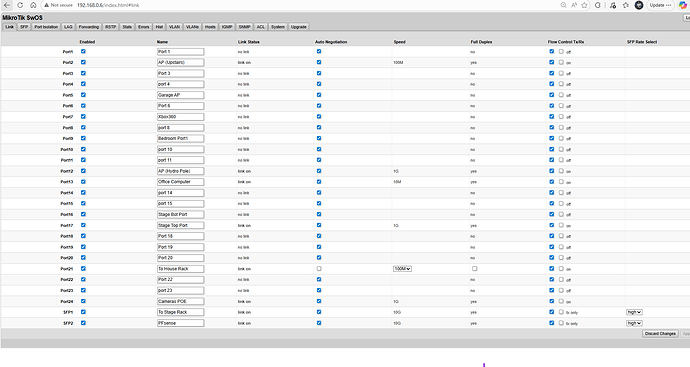This screenshot has height=367, width=690.
Task: Click the Discard Changes button
Action: [660, 334]
